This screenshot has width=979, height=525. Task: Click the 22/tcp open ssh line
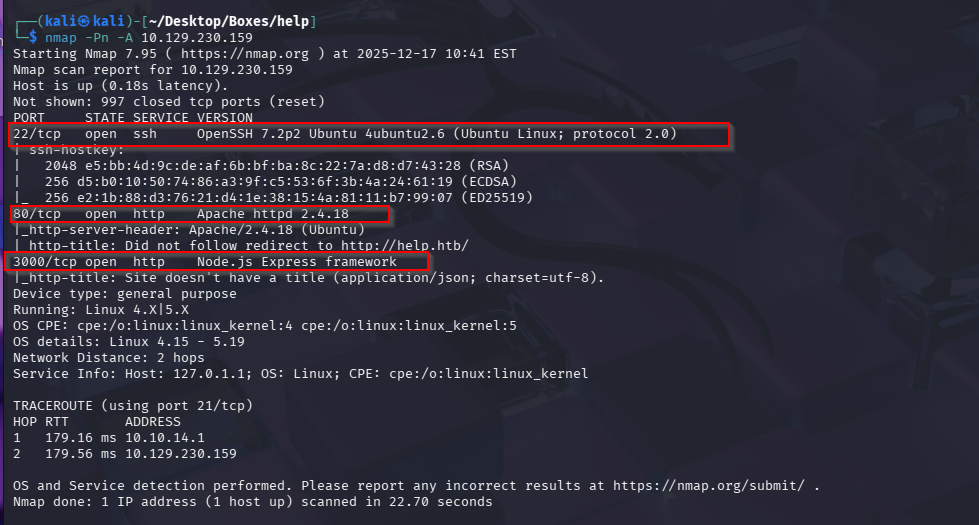(345, 134)
